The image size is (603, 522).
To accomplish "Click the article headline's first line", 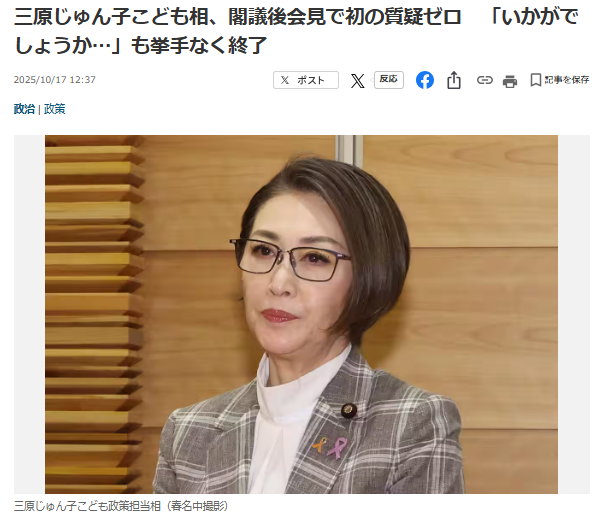I will (x=296, y=17).
